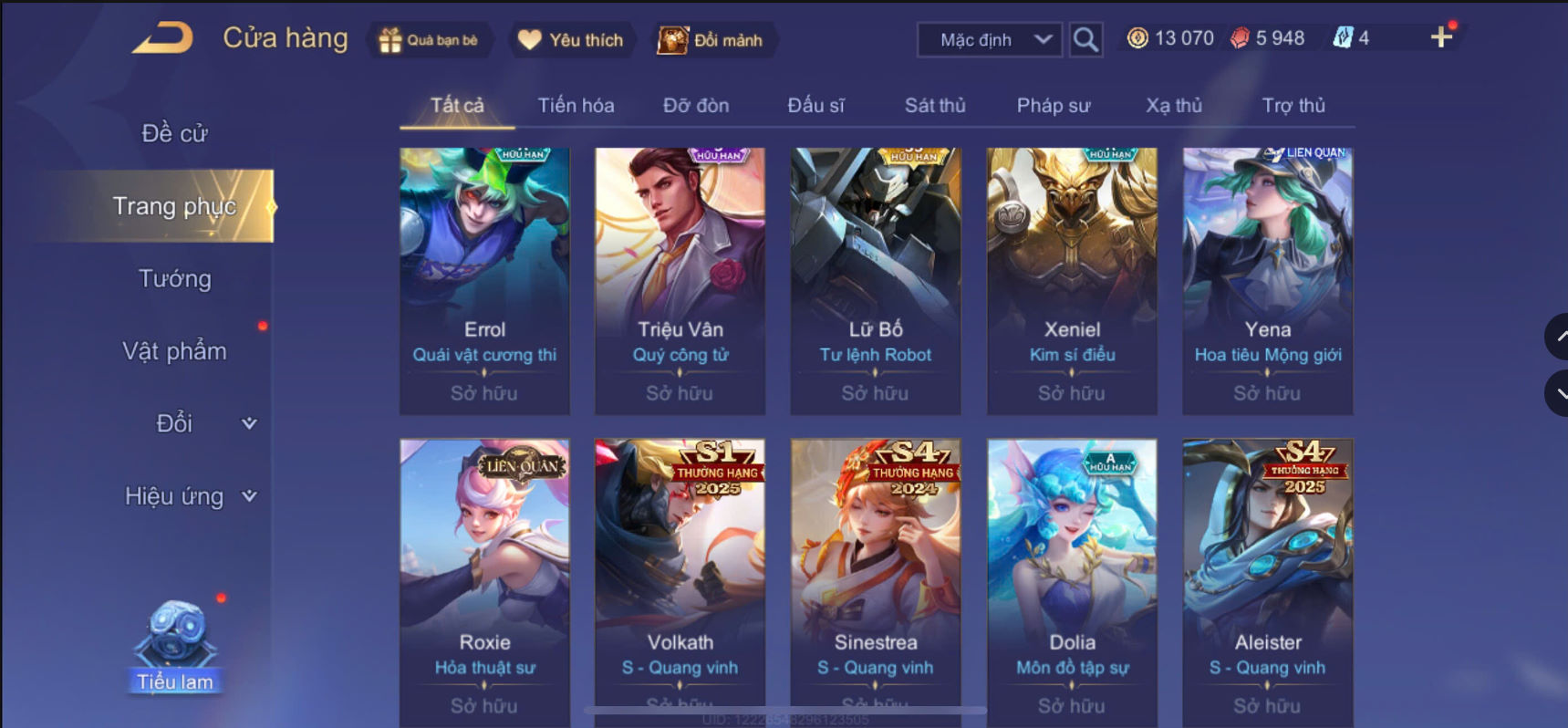Open the search magnifier icon
The width and height of the screenshot is (1568, 728).
click(x=1085, y=40)
